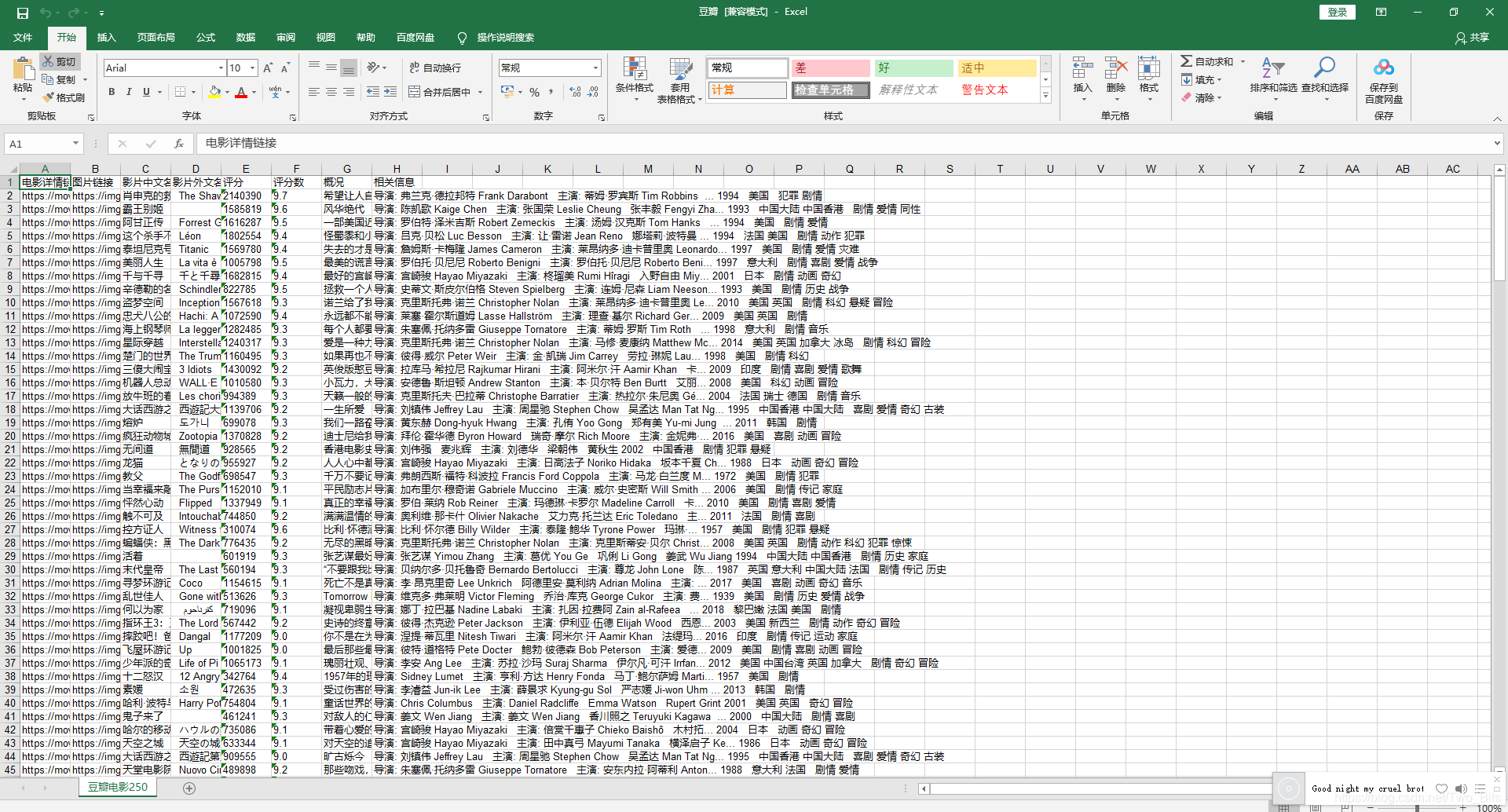Image resolution: width=1508 pixels, height=812 pixels.
Task: Click the text orientation icon
Action: (x=373, y=68)
